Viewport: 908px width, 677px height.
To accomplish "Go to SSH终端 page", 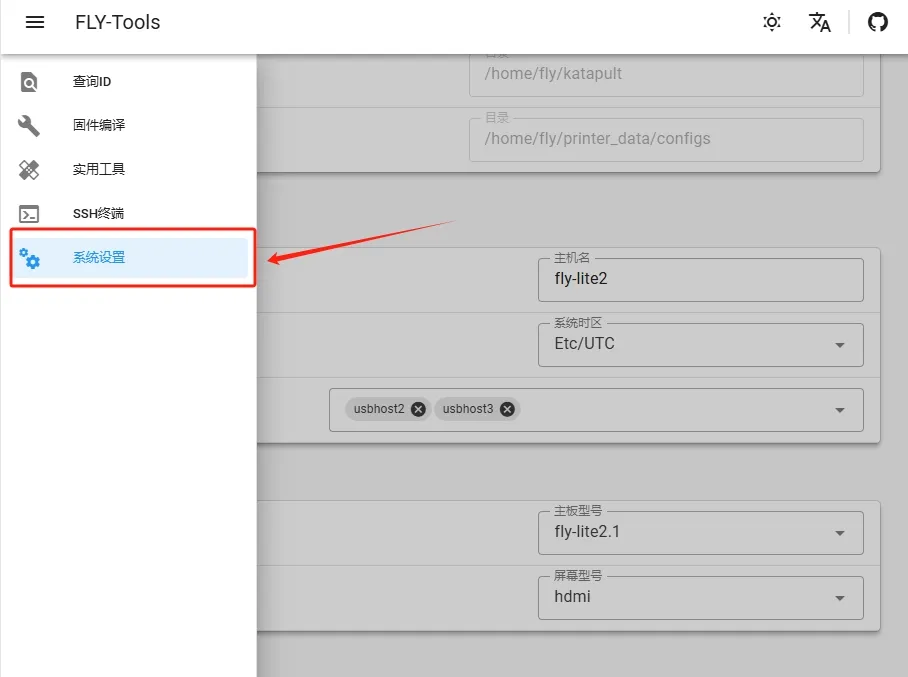I will click(x=98, y=214).
